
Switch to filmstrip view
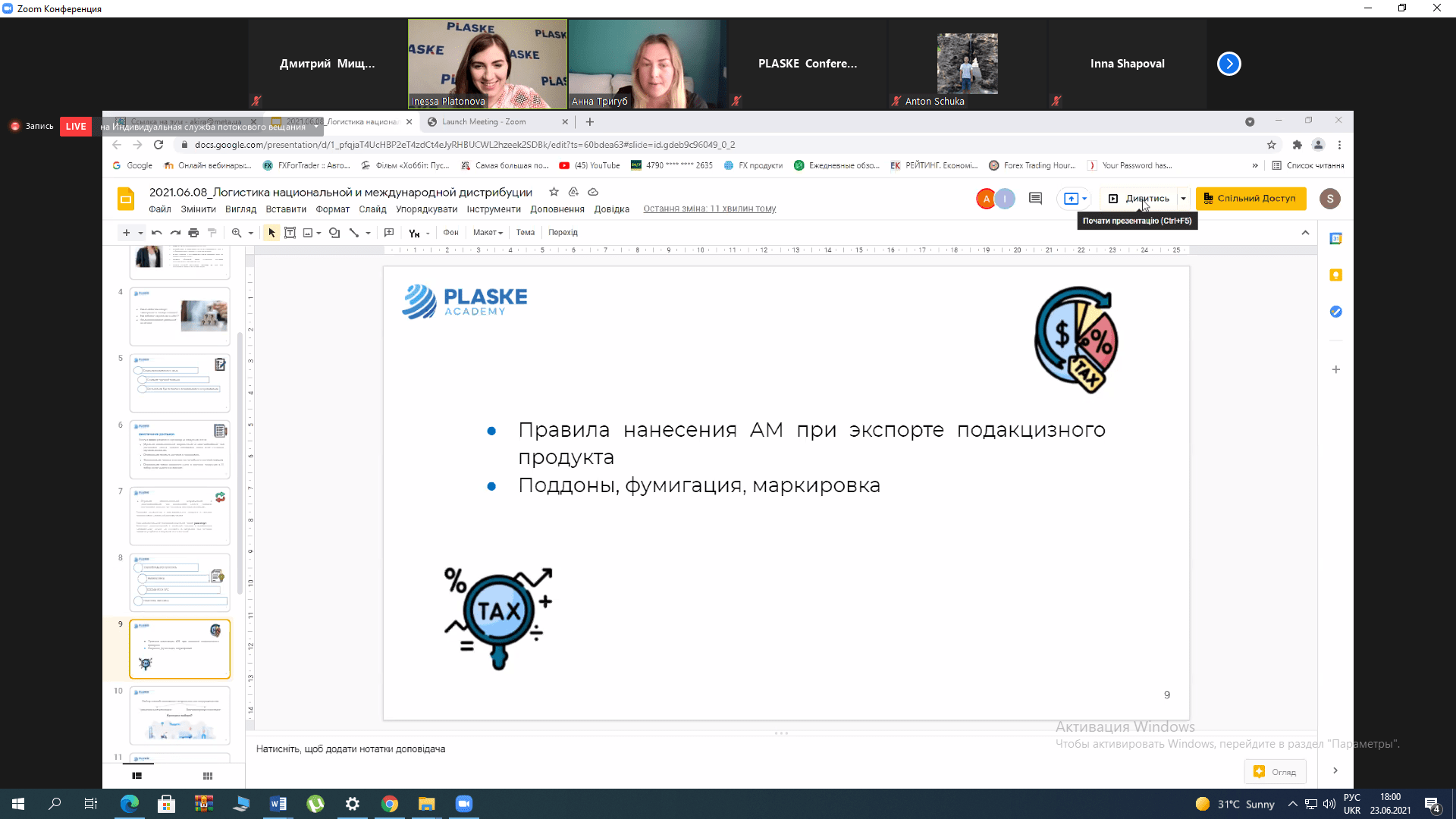coord(137,776)
